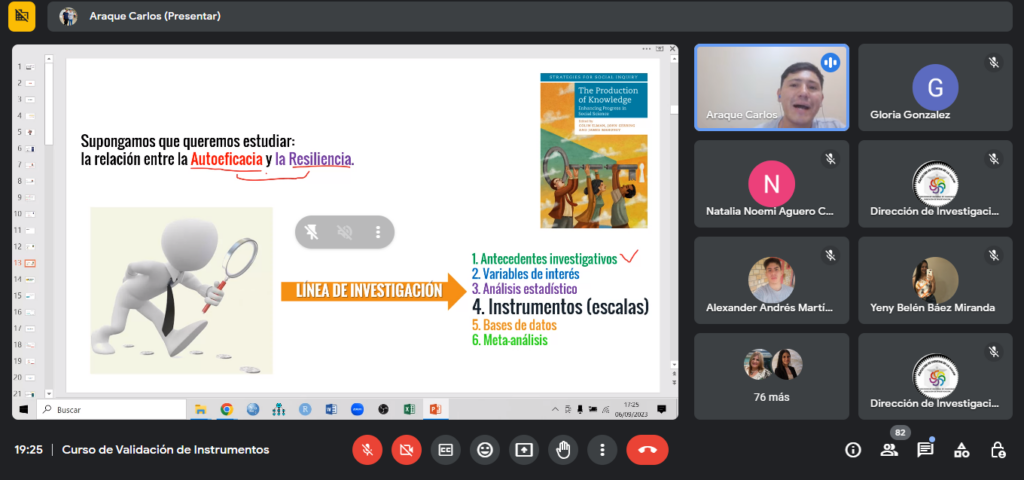Raise your hand in the meeting

tap(563, 450)
